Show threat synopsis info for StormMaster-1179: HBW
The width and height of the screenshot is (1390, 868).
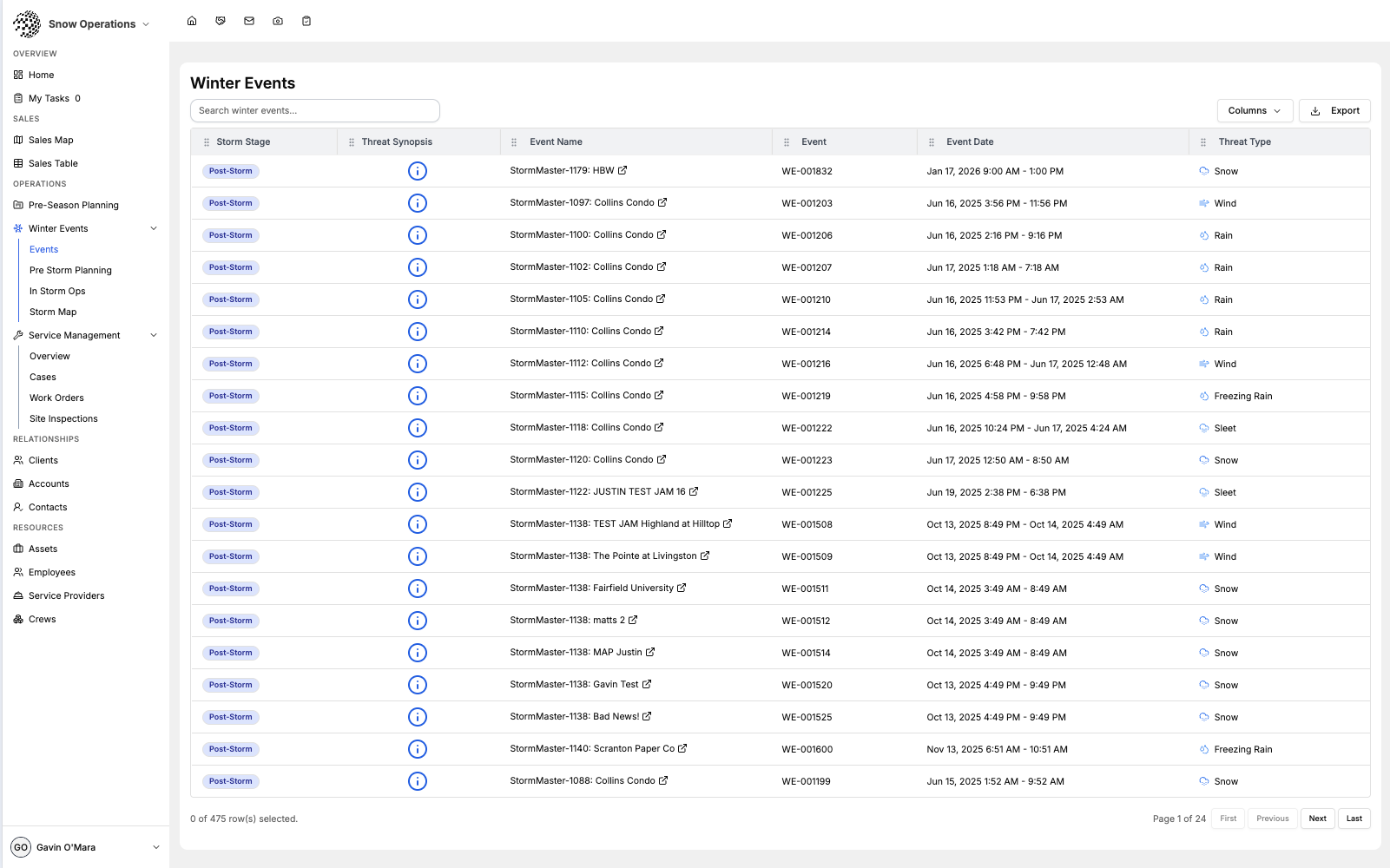click(x=418, y=171)
